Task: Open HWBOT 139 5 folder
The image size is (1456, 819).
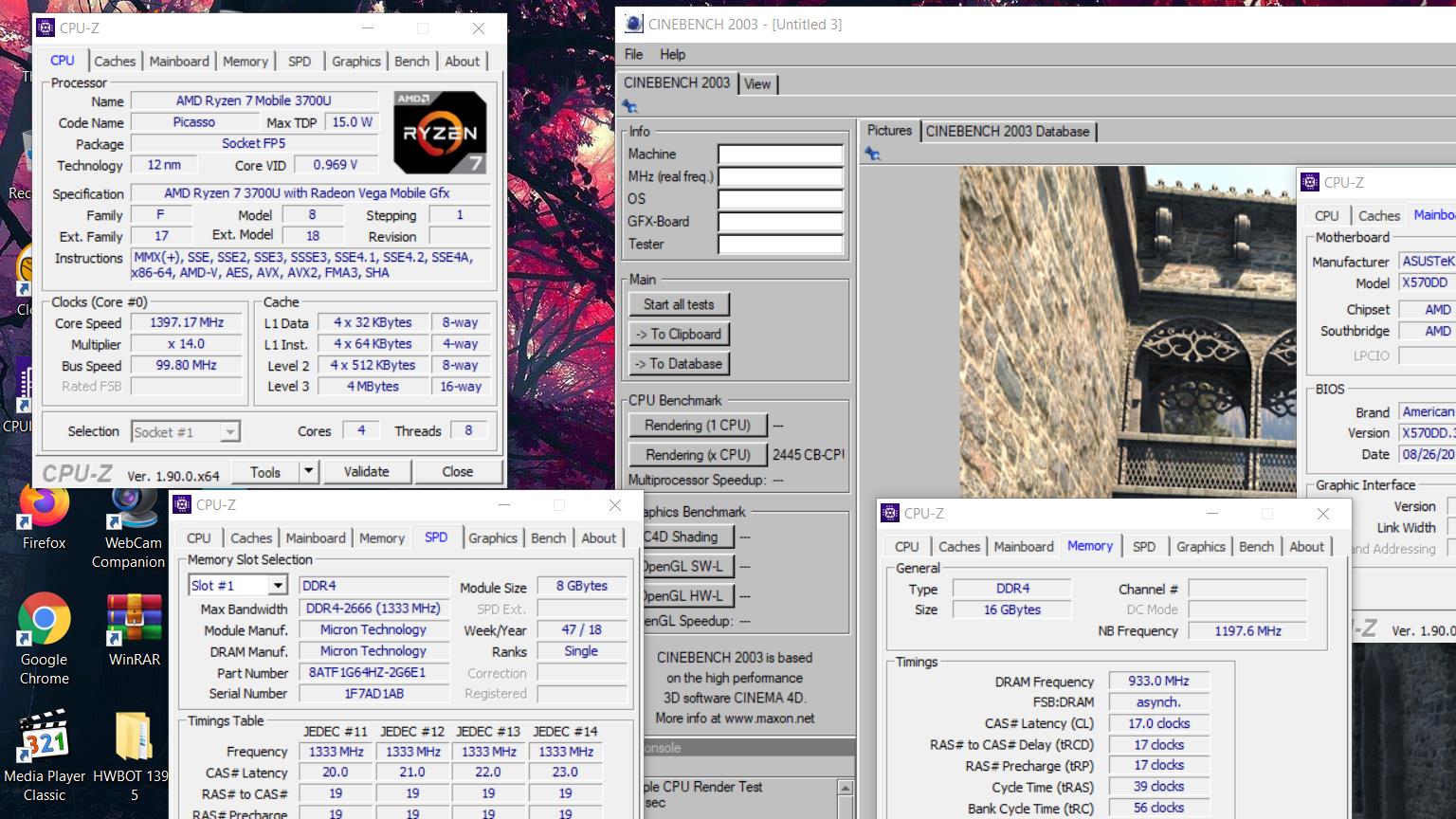Action: click(134, 756)
